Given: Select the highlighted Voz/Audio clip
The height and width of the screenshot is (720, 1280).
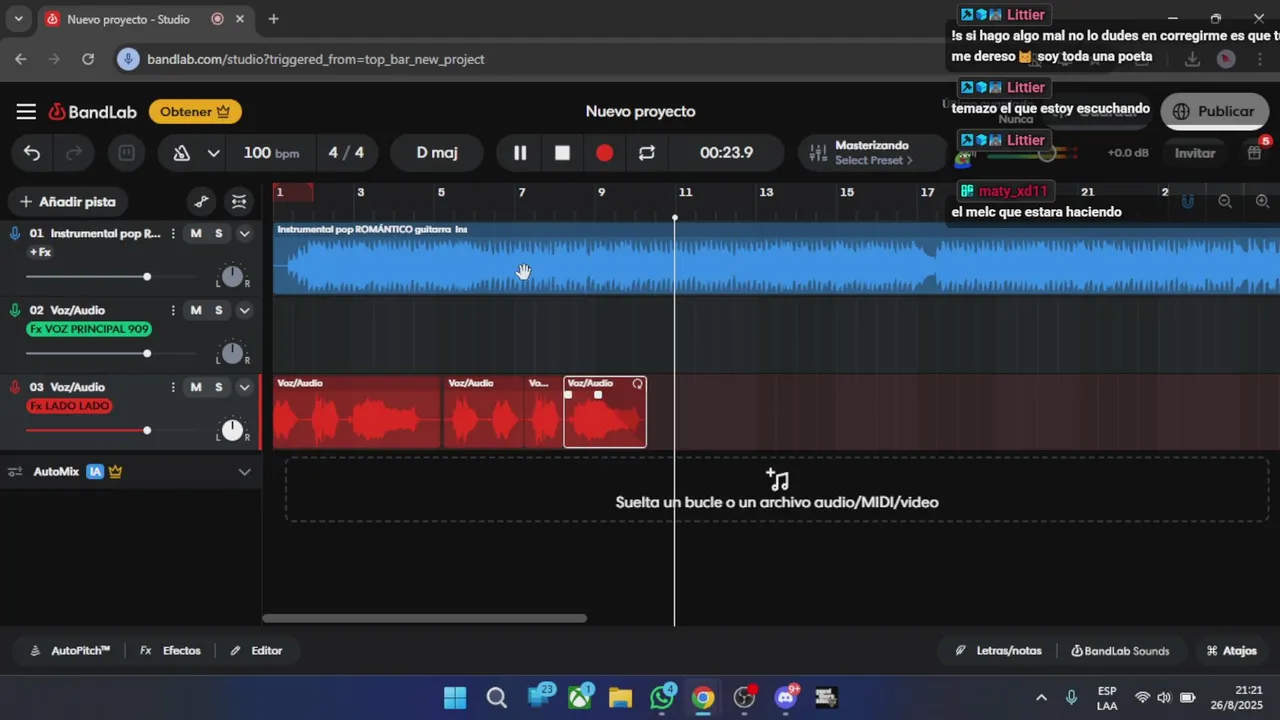Looking at the screenshot, I should tap(605, 412).
